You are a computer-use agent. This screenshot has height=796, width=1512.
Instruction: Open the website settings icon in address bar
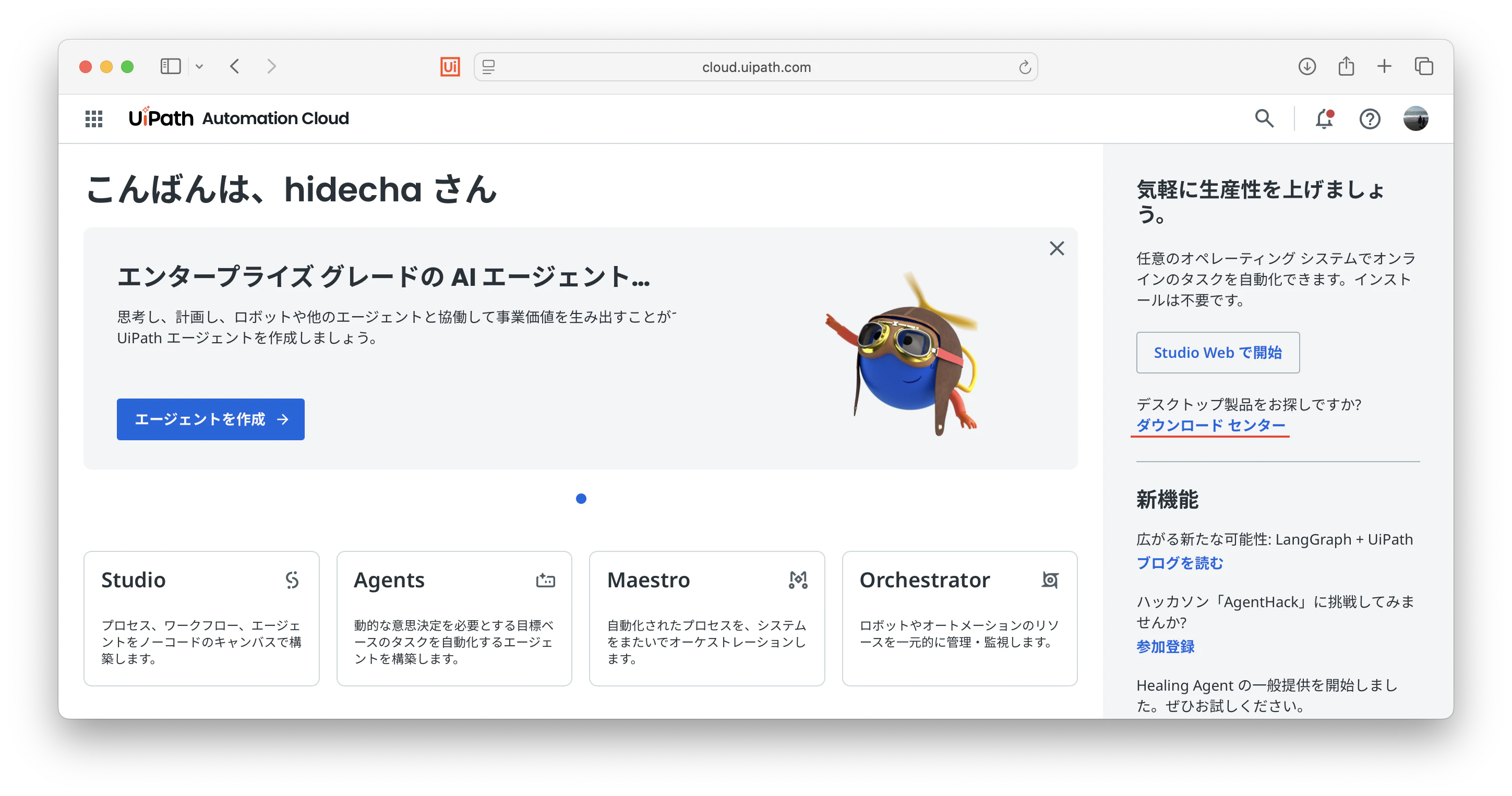(x=488, y=67)
